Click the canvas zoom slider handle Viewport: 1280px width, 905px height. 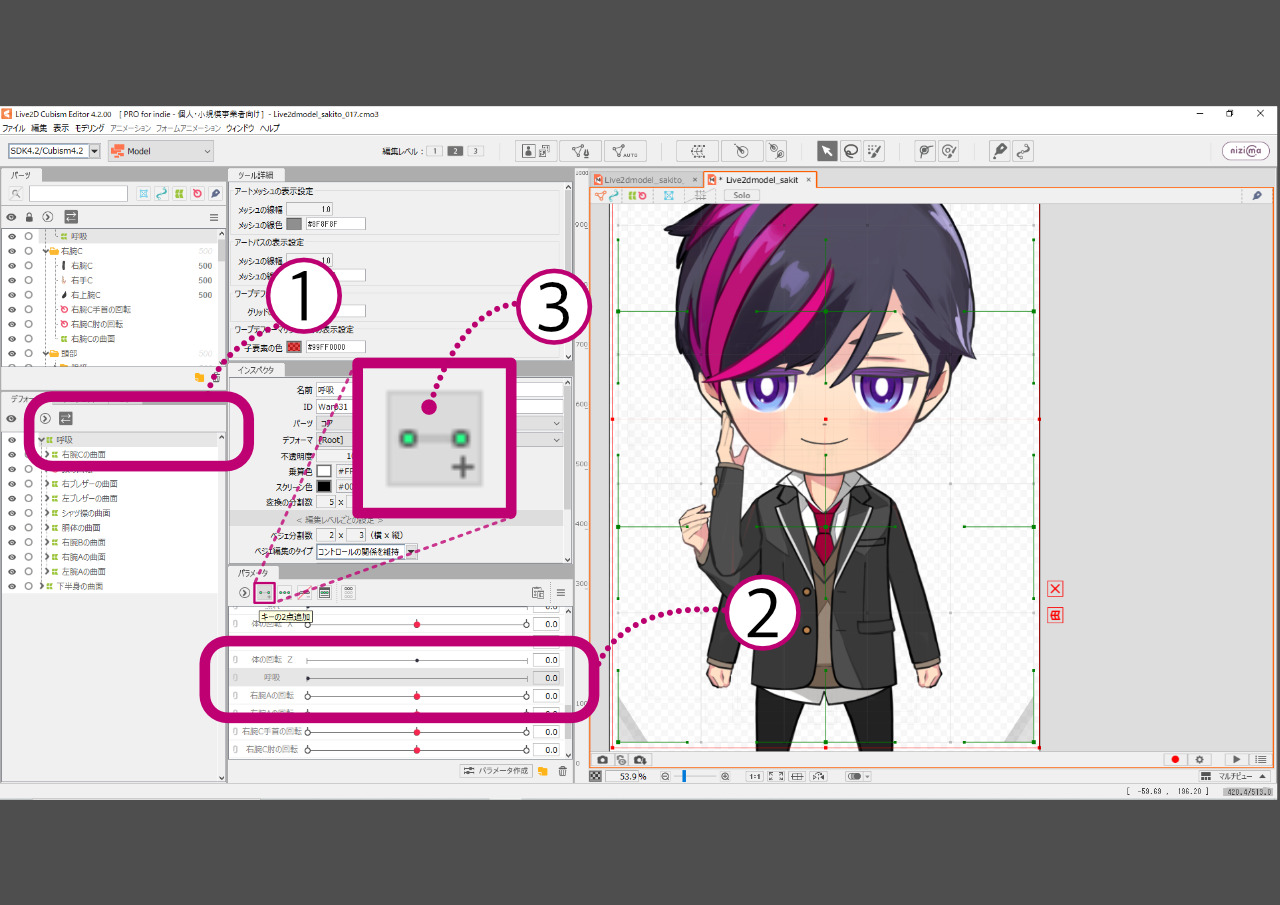click(x=684, y=776)
